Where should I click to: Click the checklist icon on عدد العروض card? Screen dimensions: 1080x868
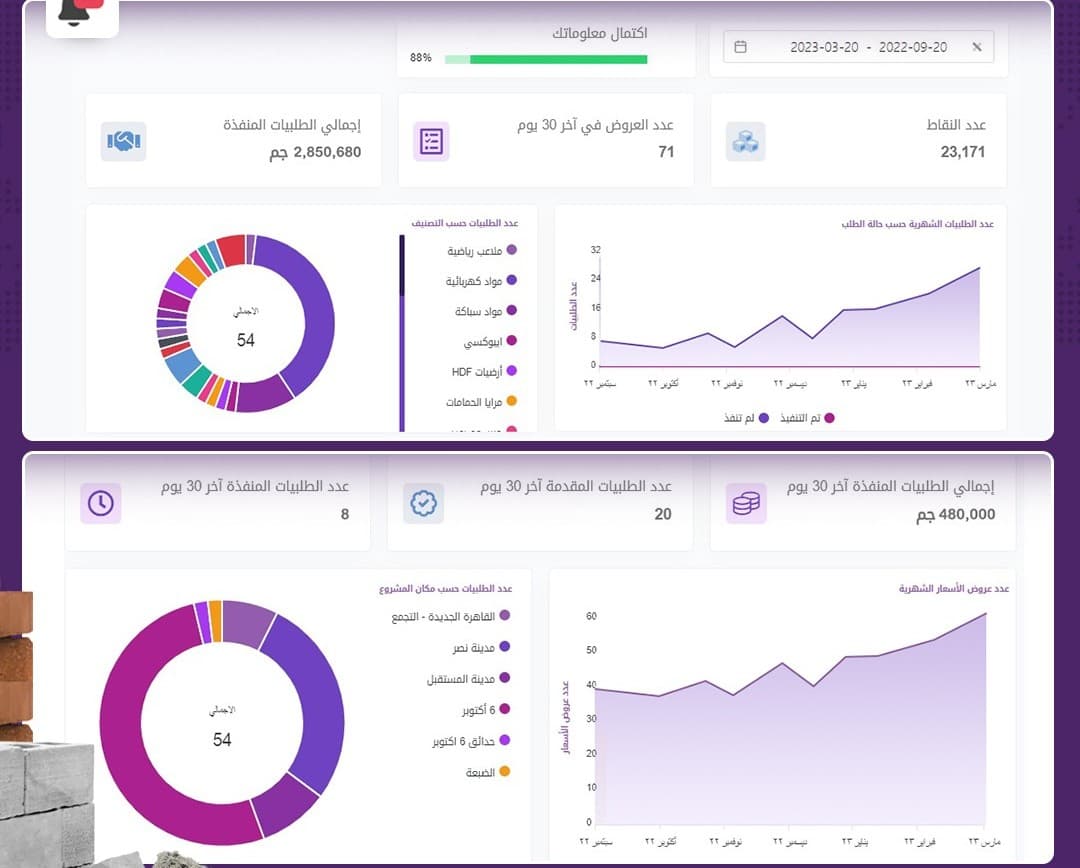click(431, 141)
